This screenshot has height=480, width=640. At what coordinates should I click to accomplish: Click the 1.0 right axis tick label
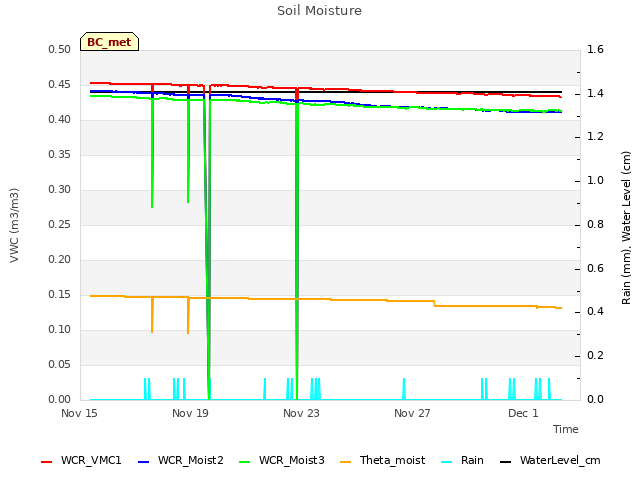coord(595,180)
